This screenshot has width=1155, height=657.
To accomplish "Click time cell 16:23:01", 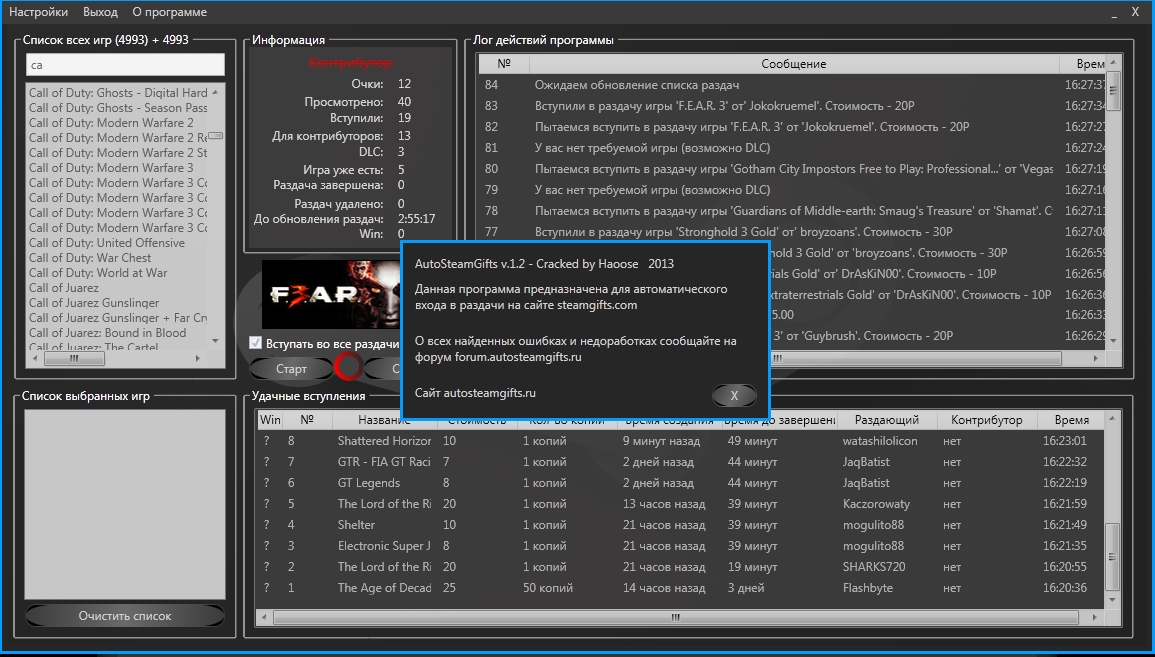I will pos(1064,441).
